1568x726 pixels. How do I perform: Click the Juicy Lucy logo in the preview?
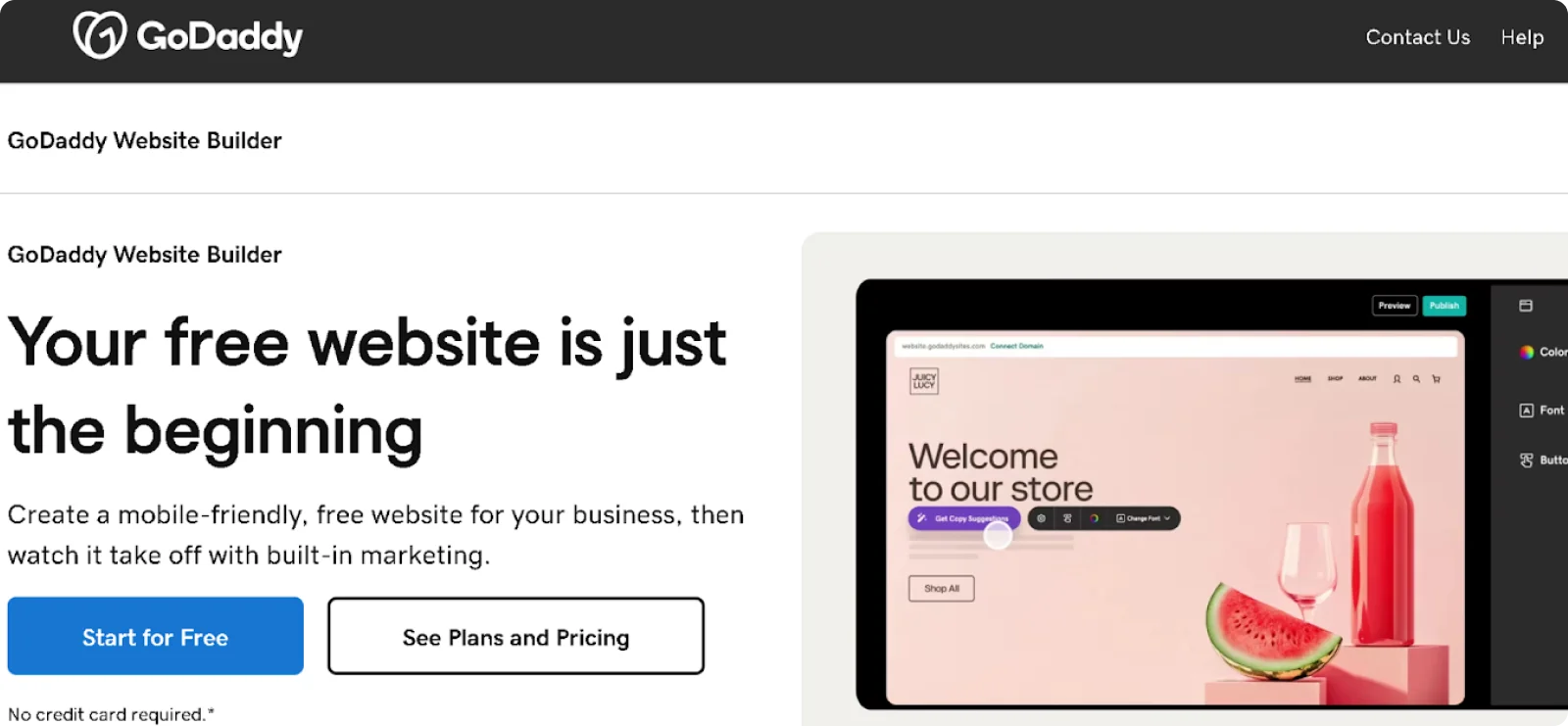click(923, 381)
